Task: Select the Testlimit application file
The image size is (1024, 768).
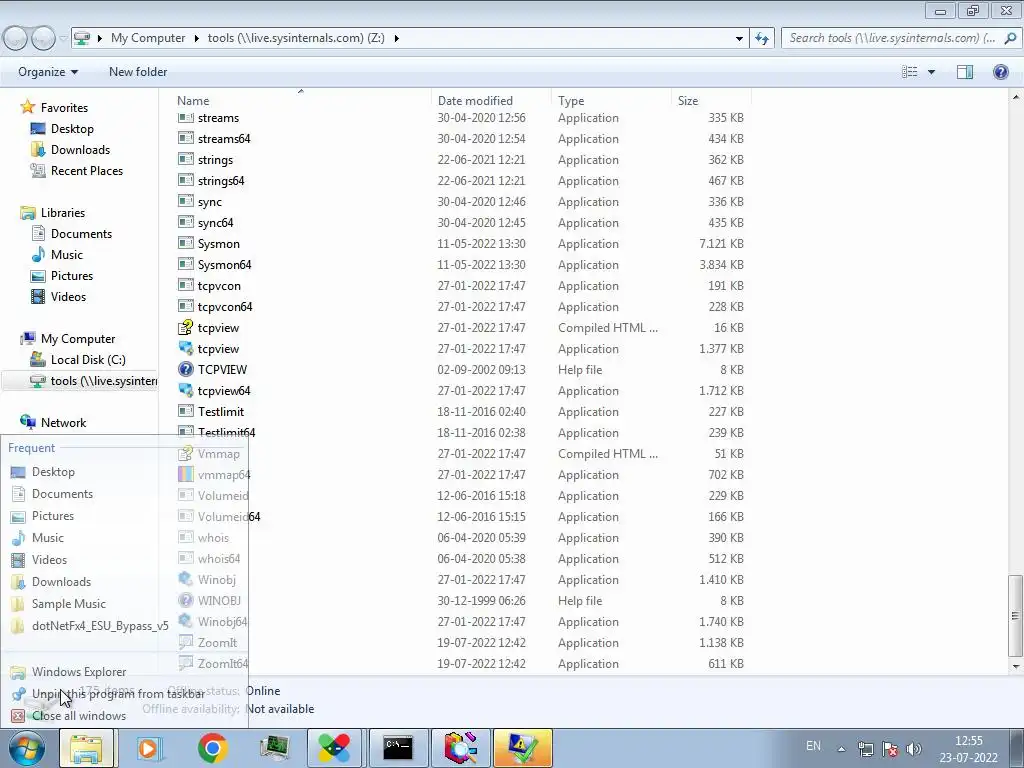Action: tap(221, 411)
